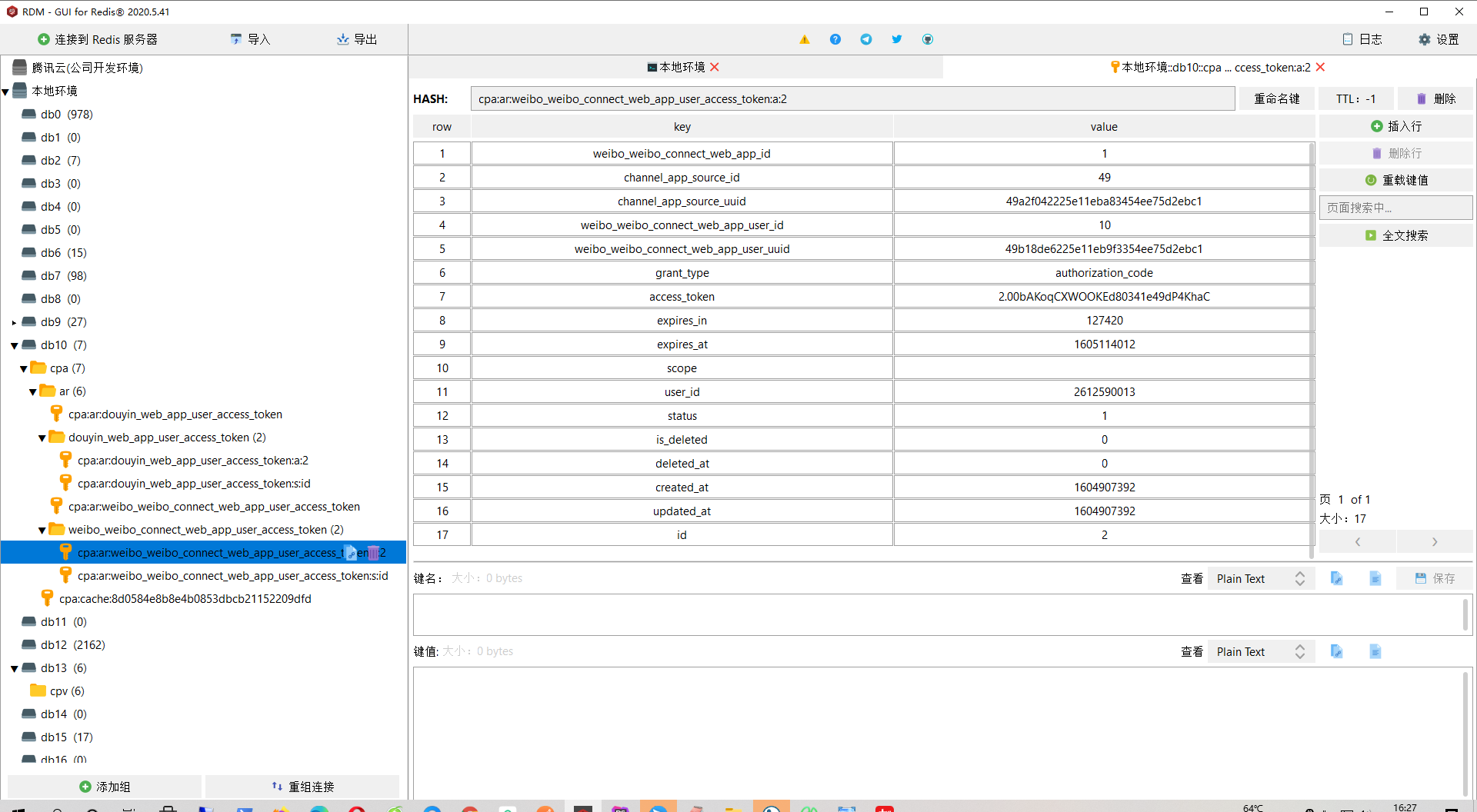The image size is (1477, 812).
Task: Close the db10 cpa access_token tab
Action: [x=1321, y=68]
